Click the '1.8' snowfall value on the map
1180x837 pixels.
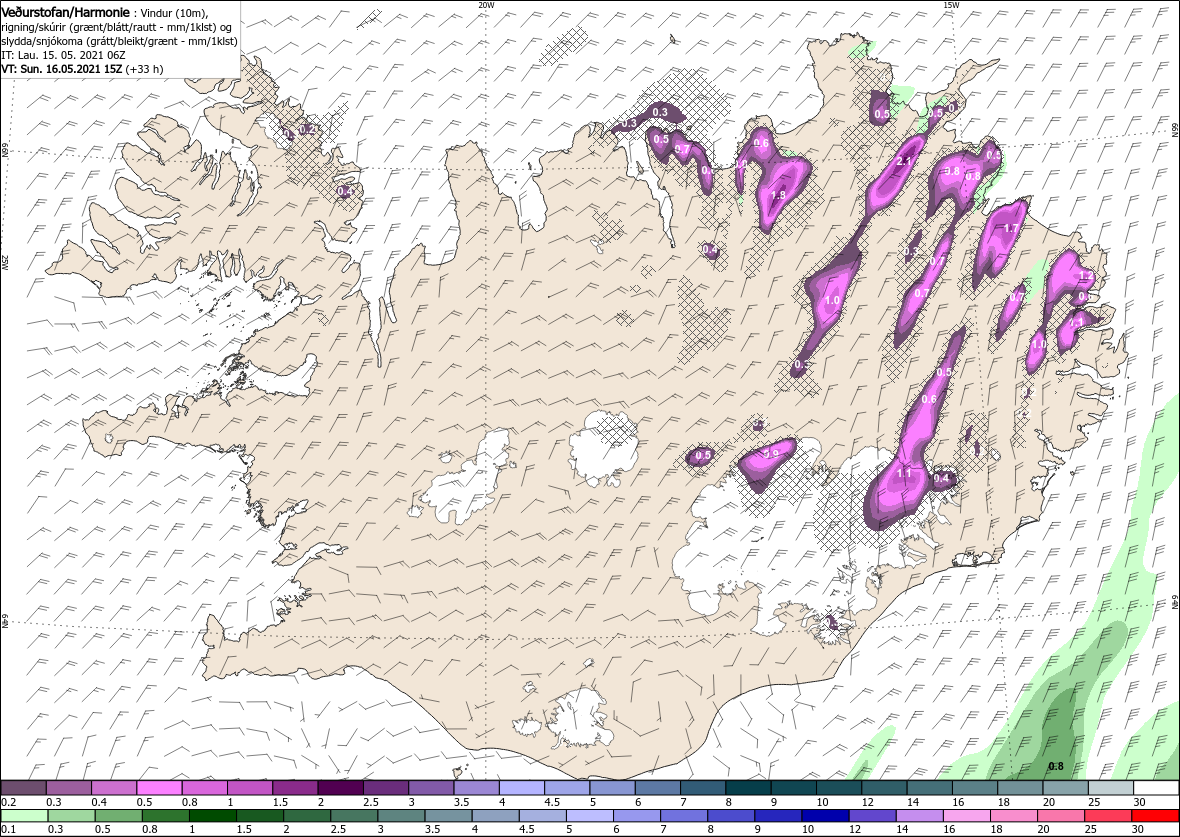(778, 194)
